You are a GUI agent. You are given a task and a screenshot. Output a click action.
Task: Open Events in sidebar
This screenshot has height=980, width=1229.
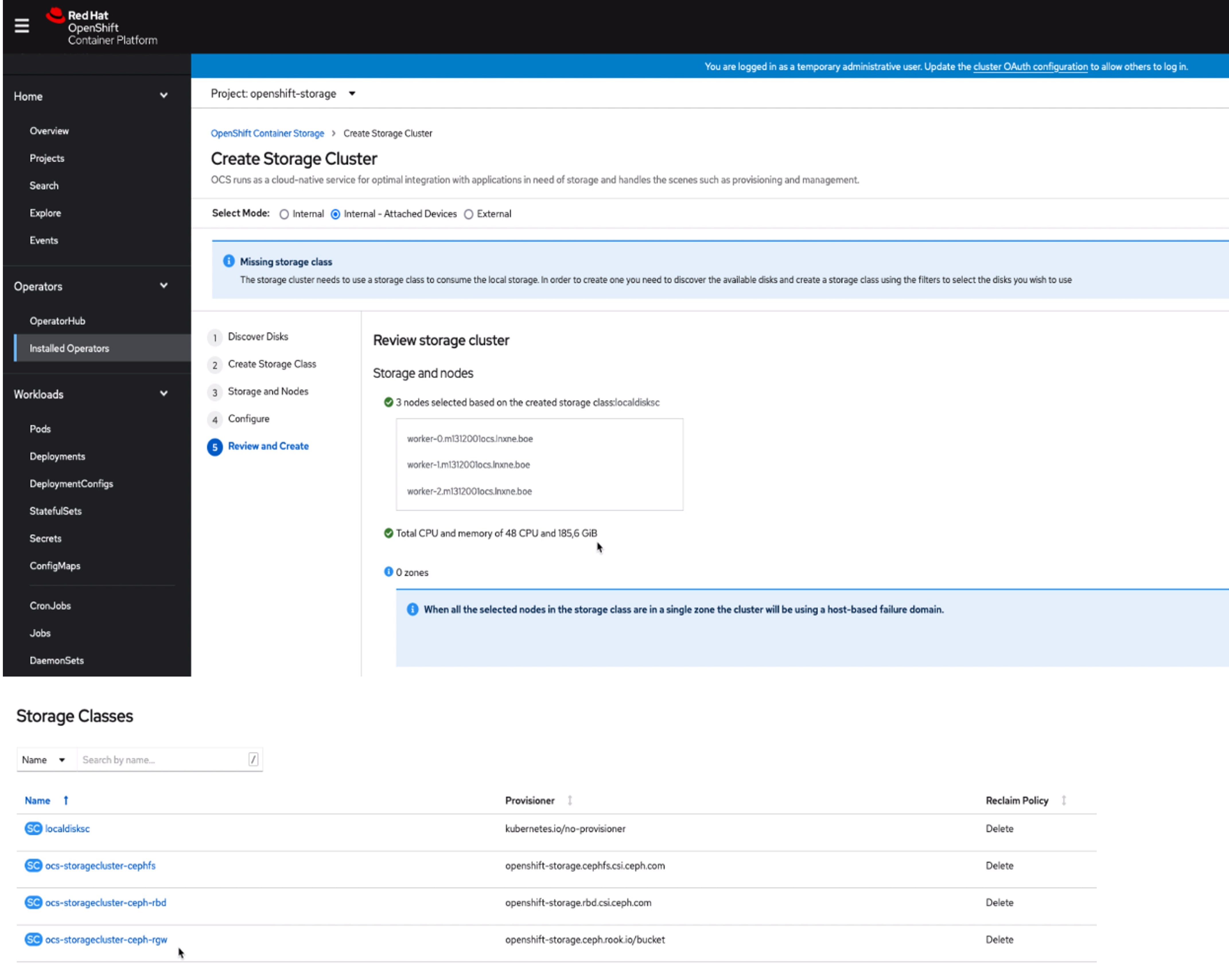(44, 240)
